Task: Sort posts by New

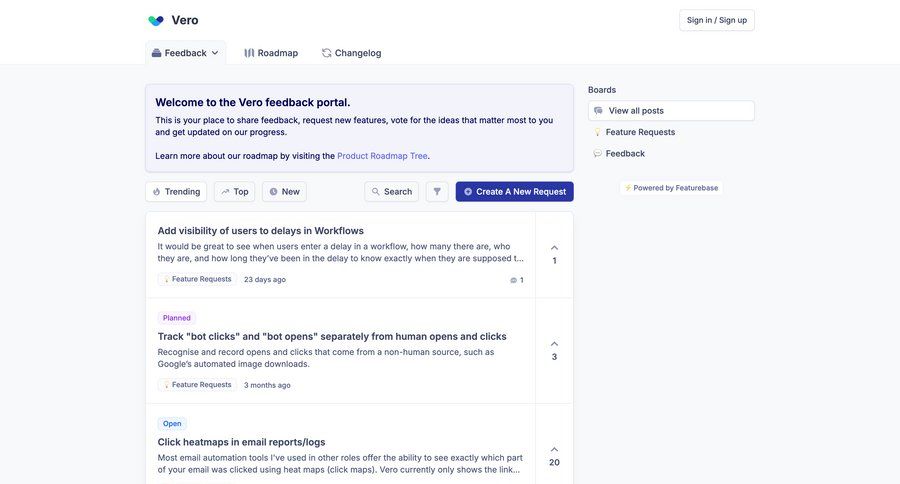Action: tap(284, 191)
